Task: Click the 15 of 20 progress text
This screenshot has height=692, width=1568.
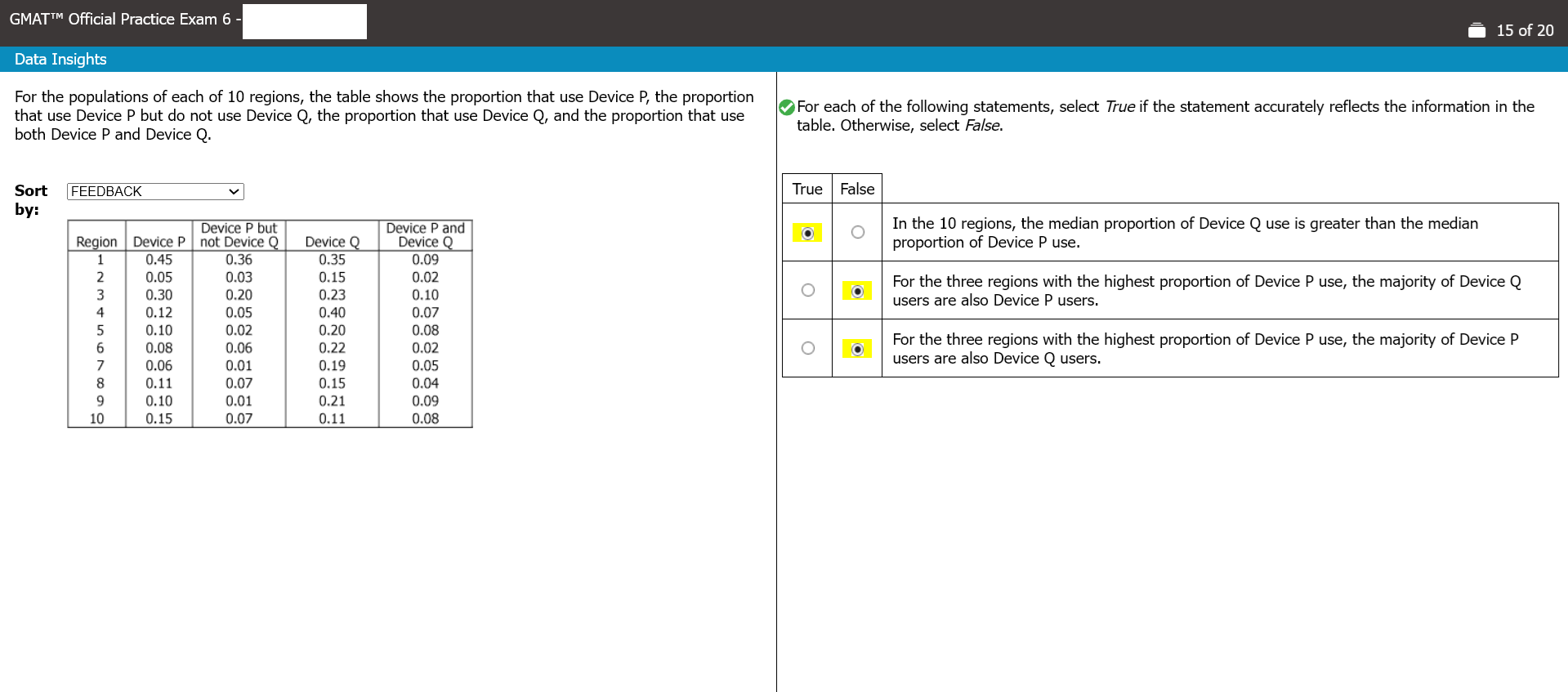Action: 1525,30
